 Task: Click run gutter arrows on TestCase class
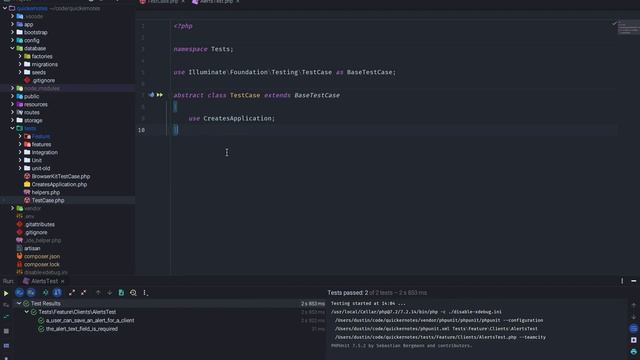(160, 95)
